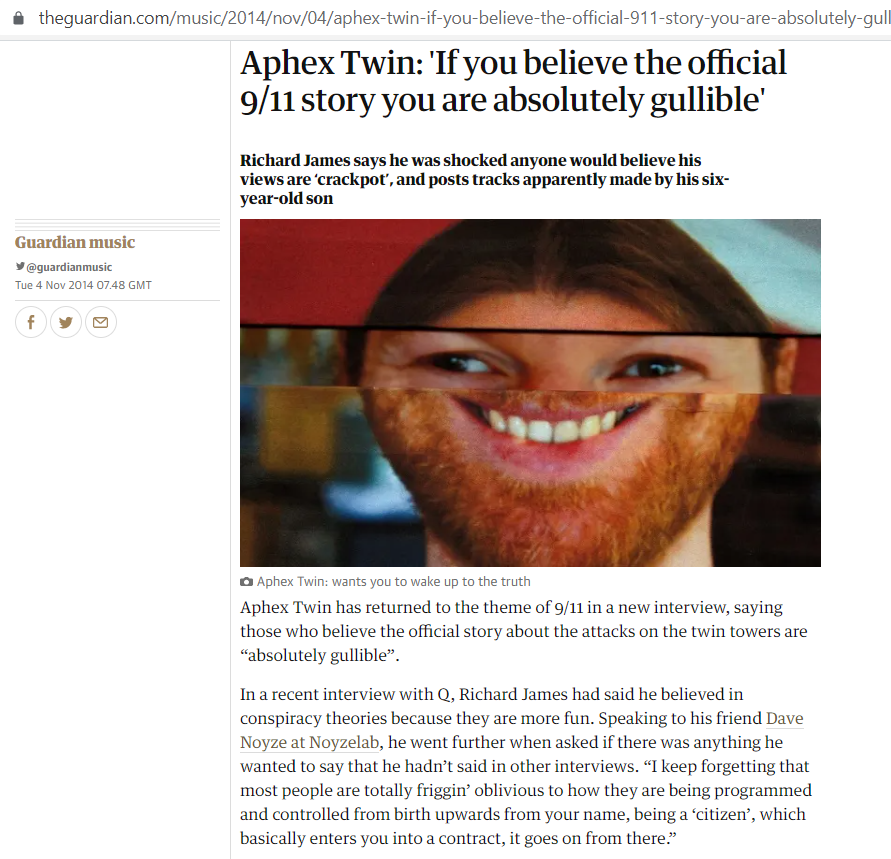This screenshot has height=859, width=891.
Task: Share article on Twitter
Action: 66,322
